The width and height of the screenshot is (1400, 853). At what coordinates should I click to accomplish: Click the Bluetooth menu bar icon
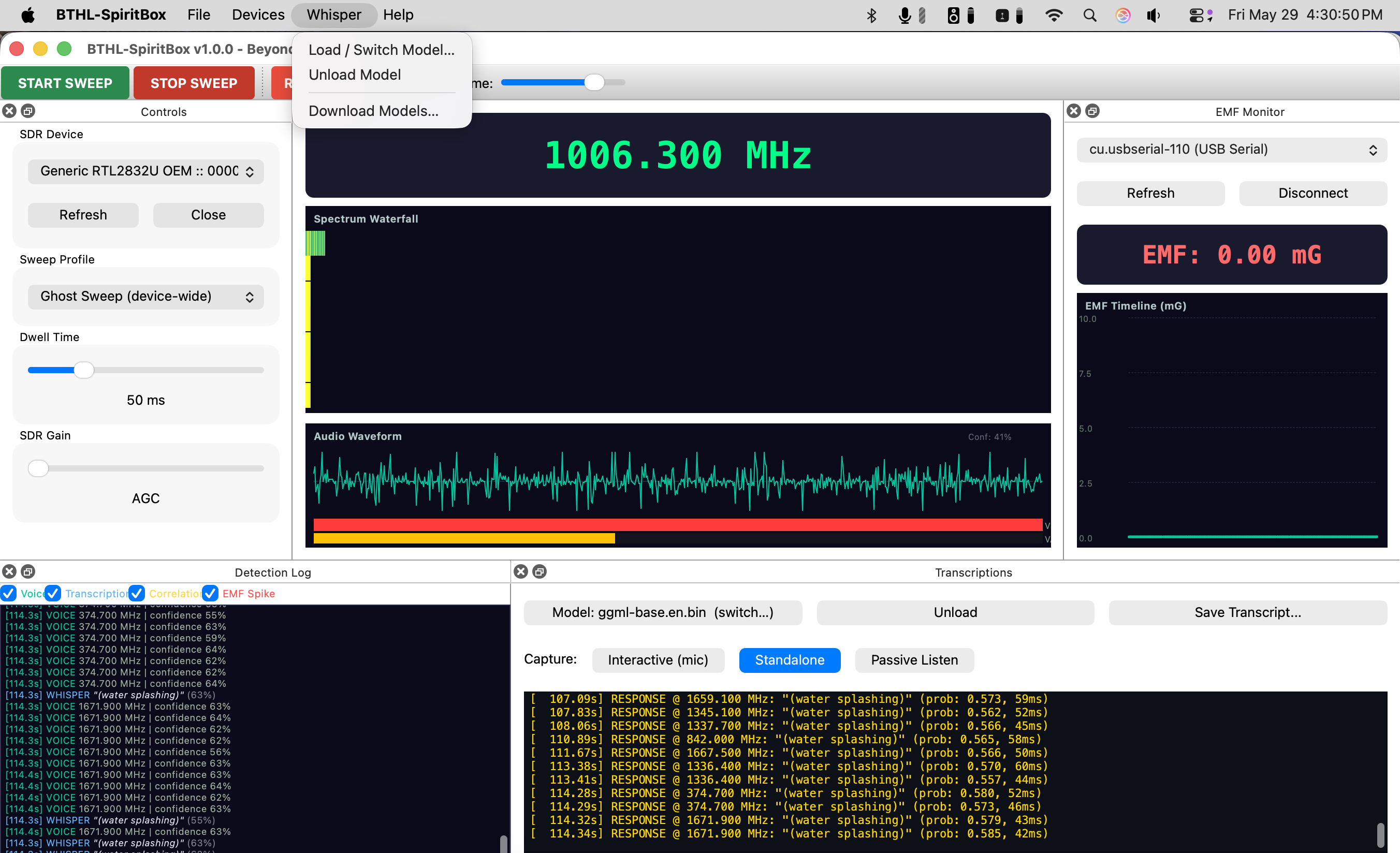[871, 16]
